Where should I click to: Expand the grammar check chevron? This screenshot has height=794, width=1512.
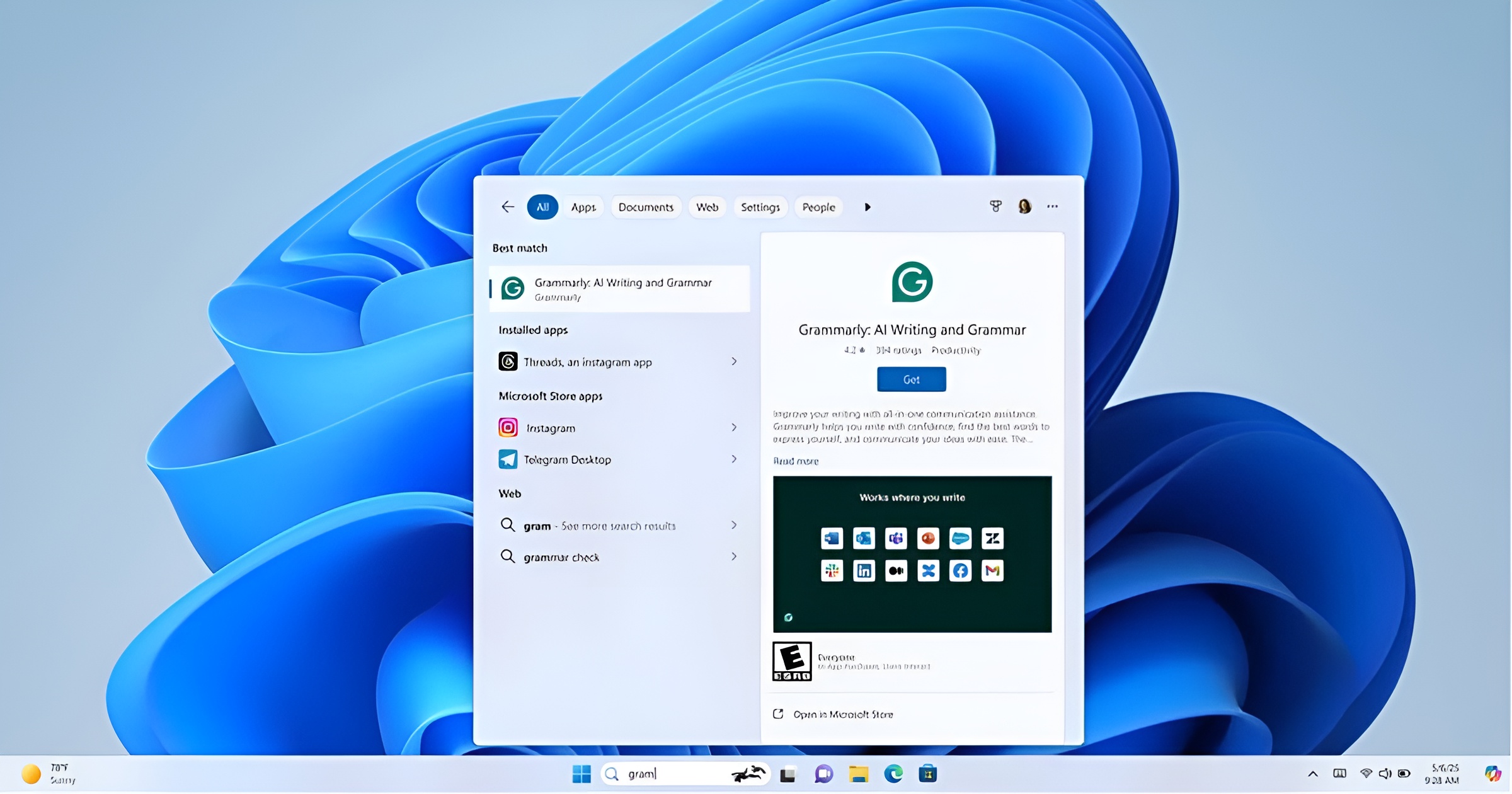pos(734,556)
